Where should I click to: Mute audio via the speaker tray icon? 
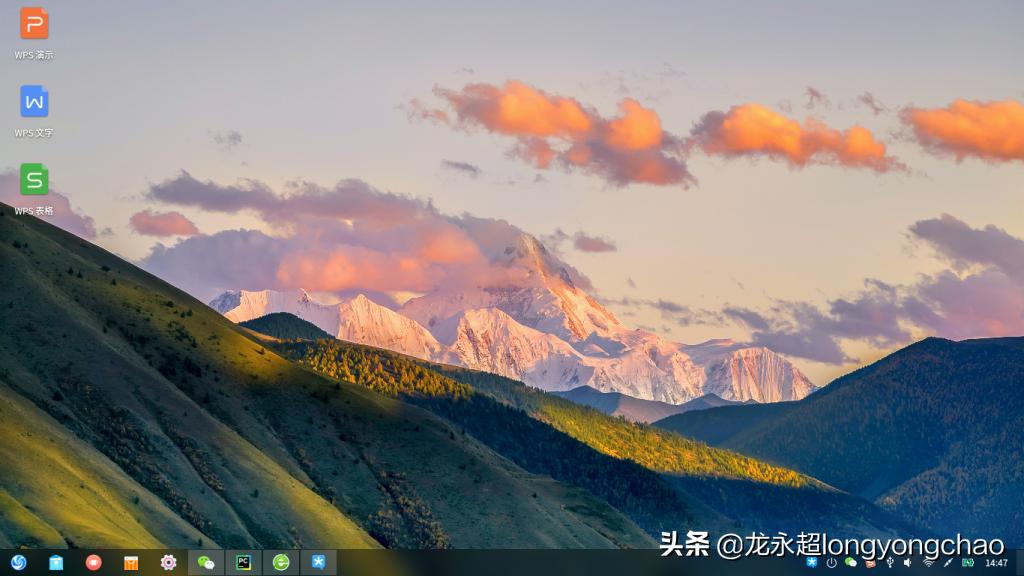coord(907,562)
